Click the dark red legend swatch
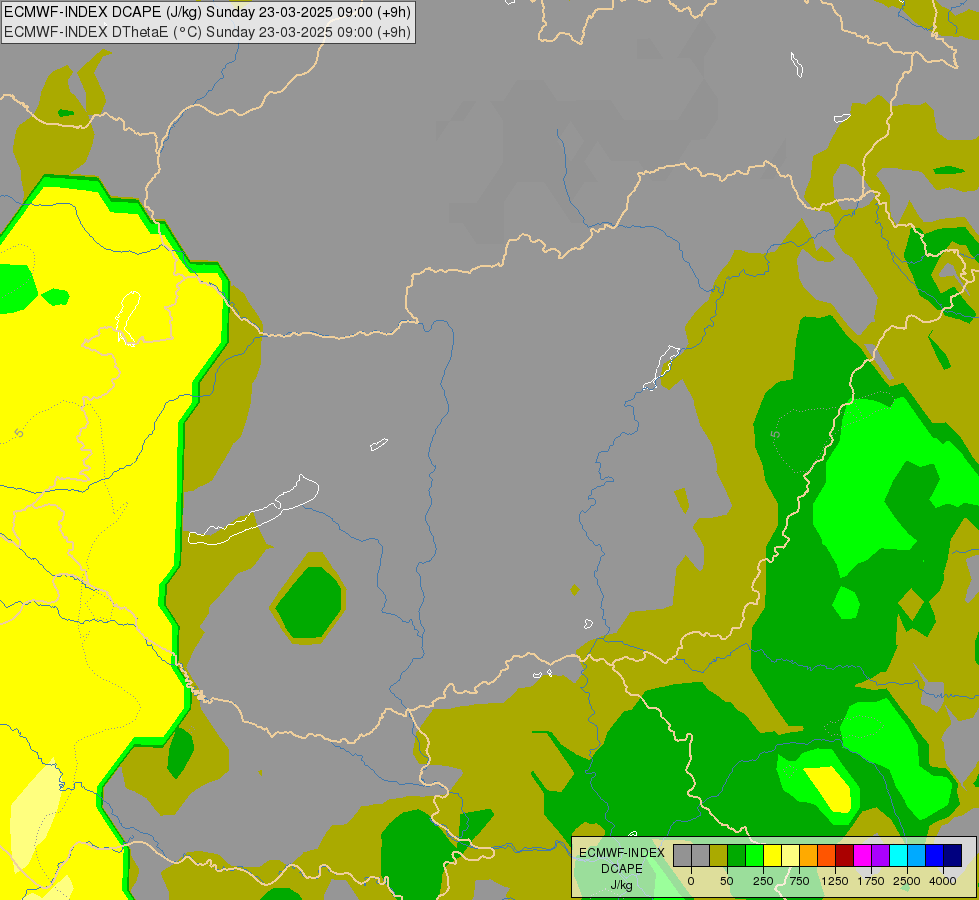979x900 pixels. [x=845, y=855]
